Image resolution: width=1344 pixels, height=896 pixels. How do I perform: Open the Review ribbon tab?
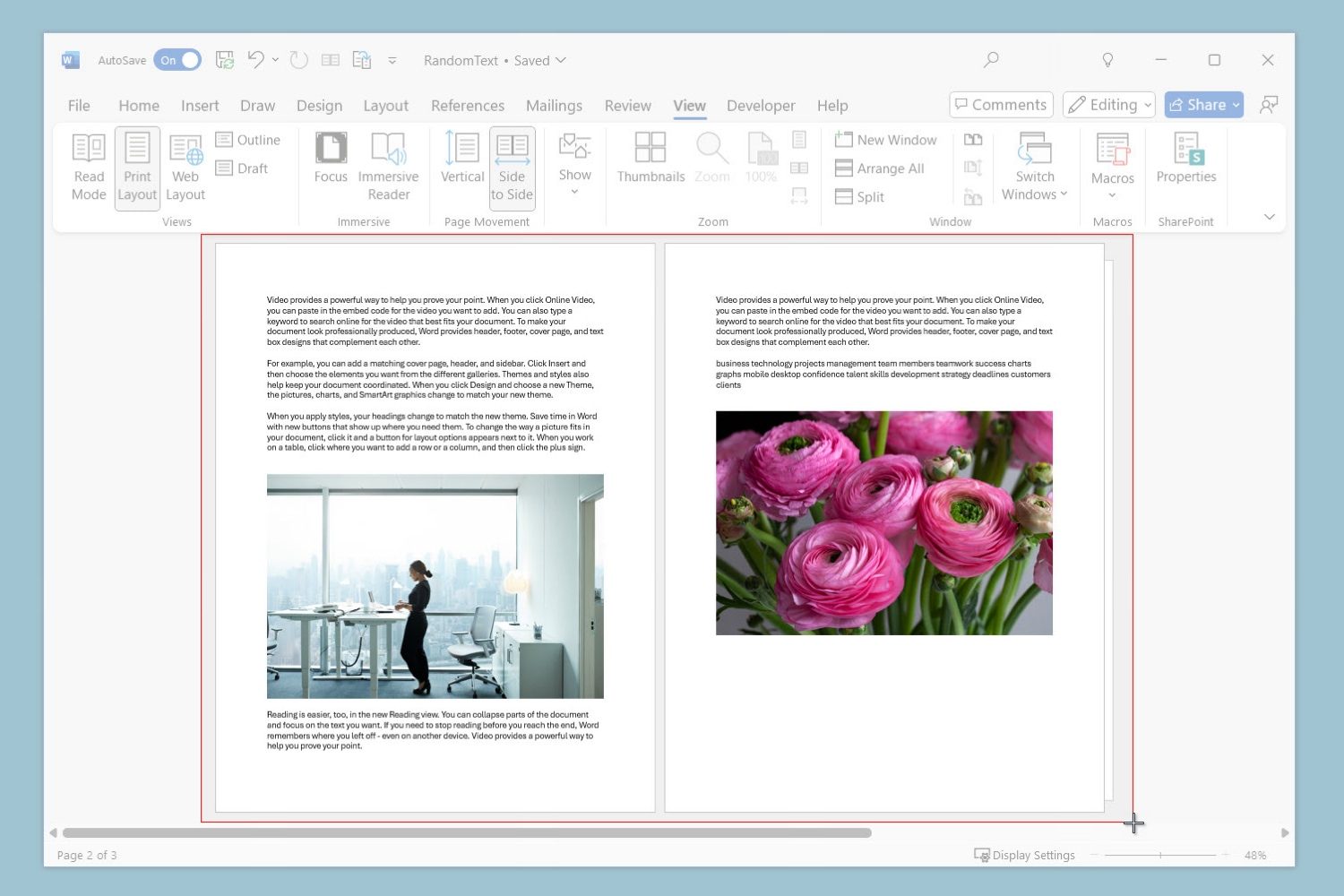627,105
